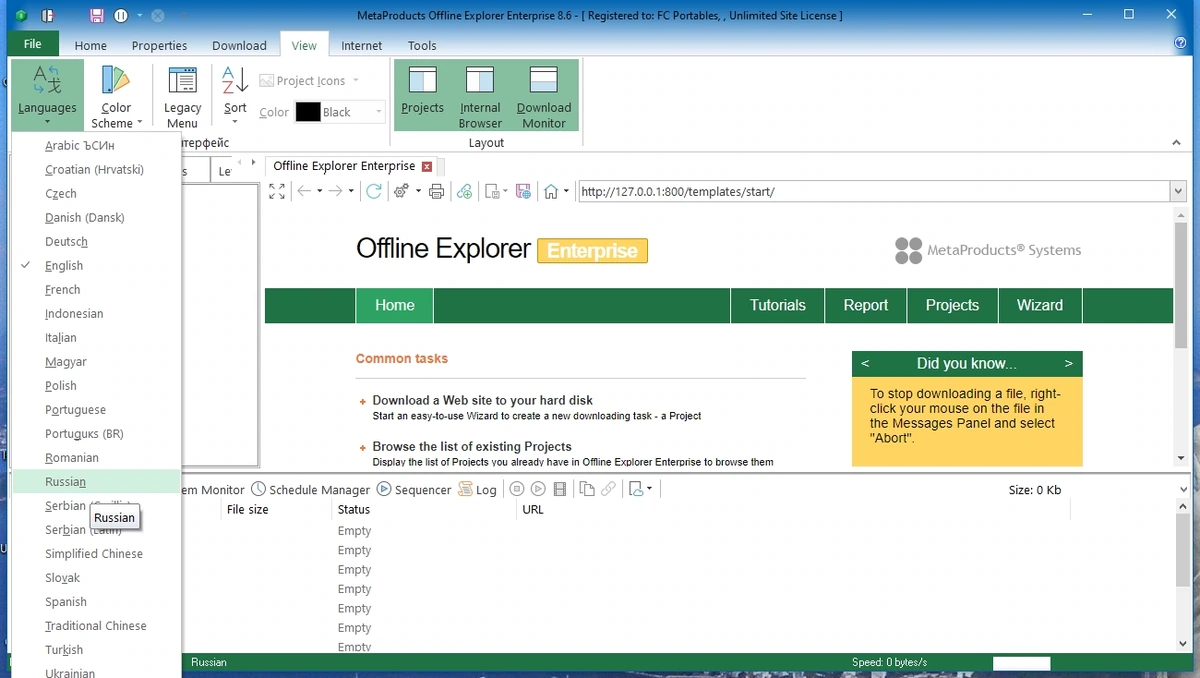Open the Wizard page link
This screenshot has height=678, width=1200.
coord(1040,306)
